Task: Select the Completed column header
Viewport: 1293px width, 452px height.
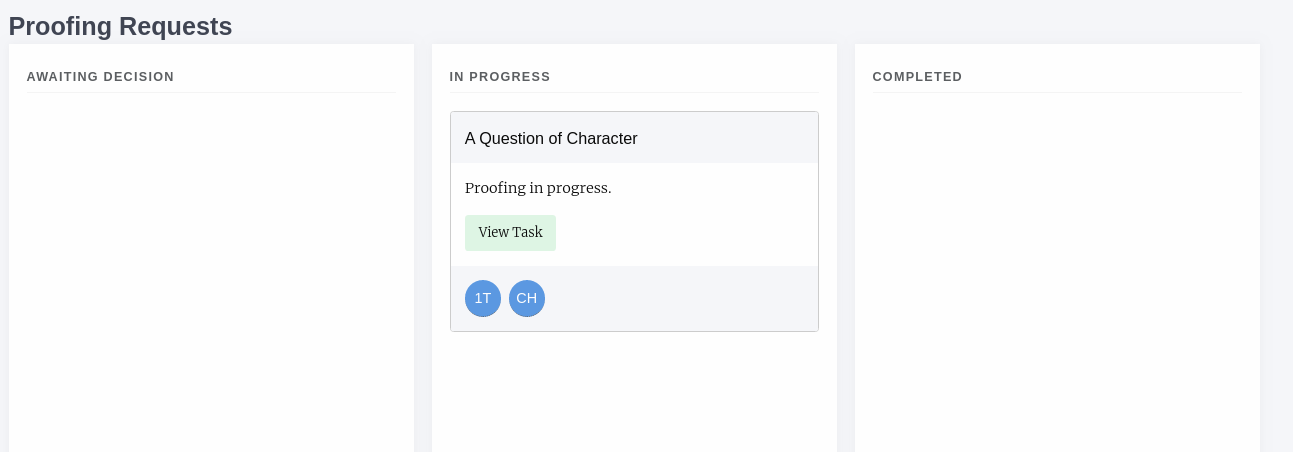Action: coord(917,77)
